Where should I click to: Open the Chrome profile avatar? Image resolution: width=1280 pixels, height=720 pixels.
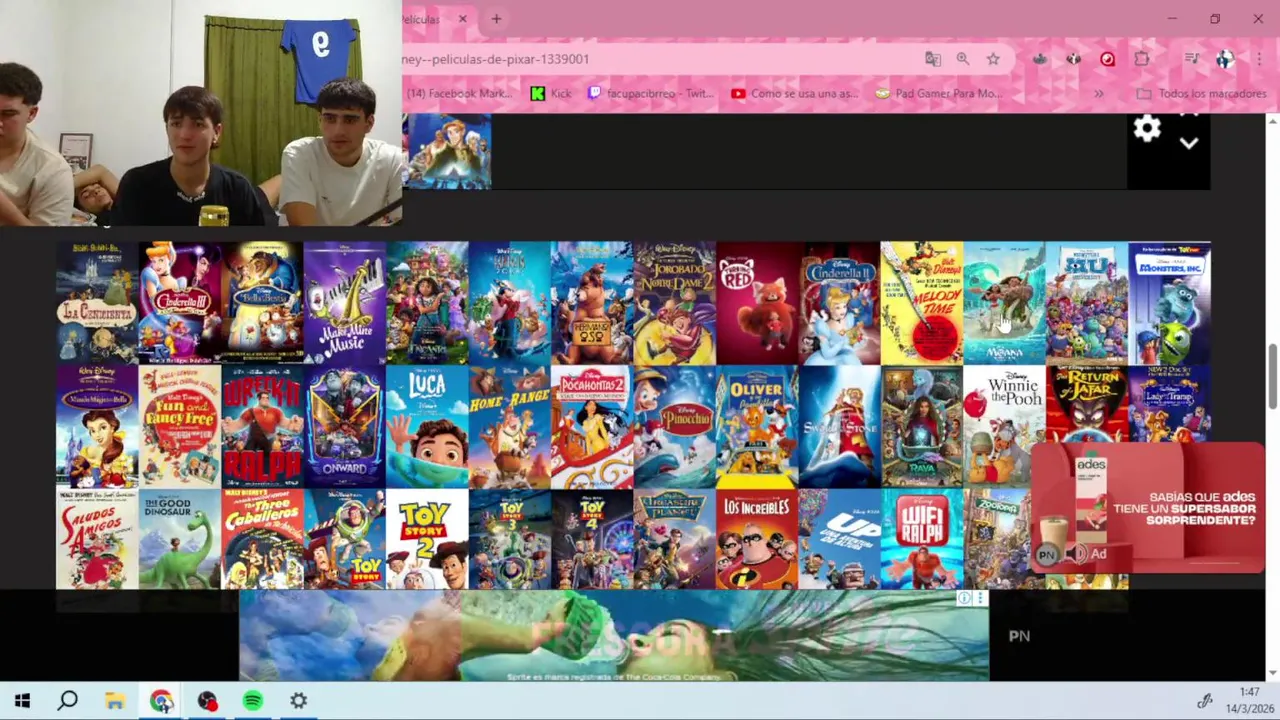[x=1225, y=59]
